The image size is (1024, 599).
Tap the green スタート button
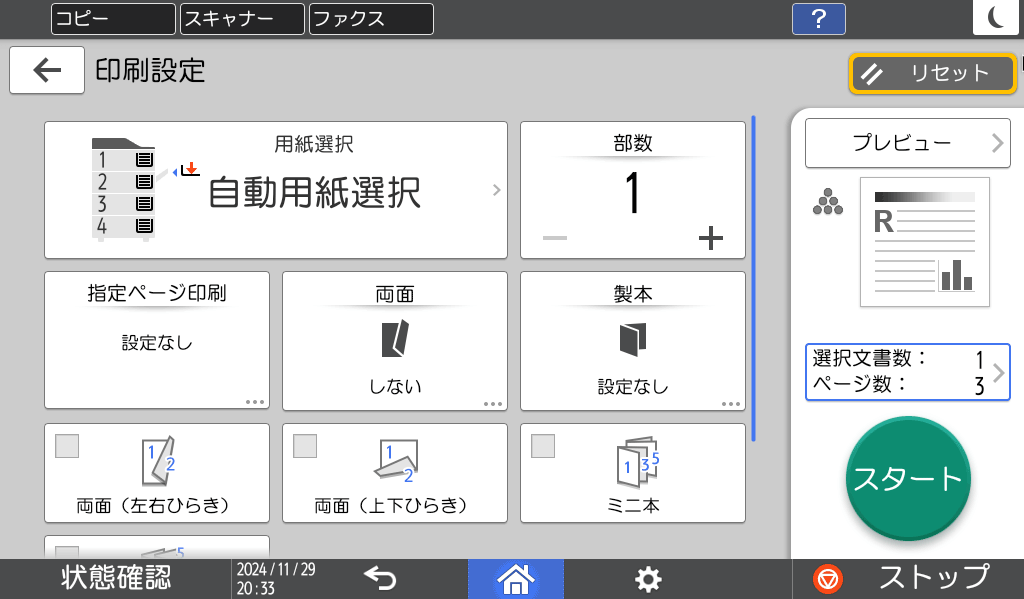click(x=907, y=479)
